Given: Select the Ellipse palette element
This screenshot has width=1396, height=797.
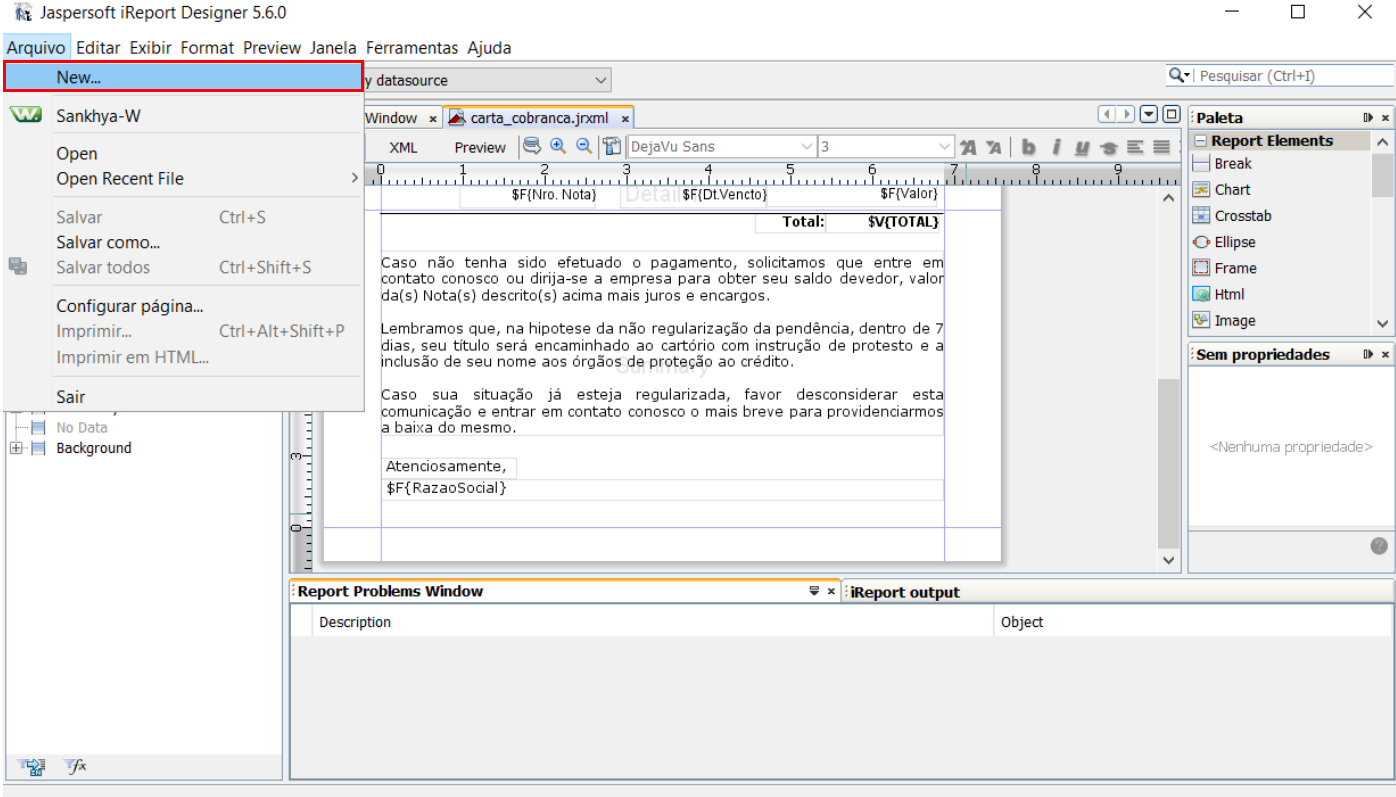Looking at the screenshot, I should click(x=1234, y=242).
